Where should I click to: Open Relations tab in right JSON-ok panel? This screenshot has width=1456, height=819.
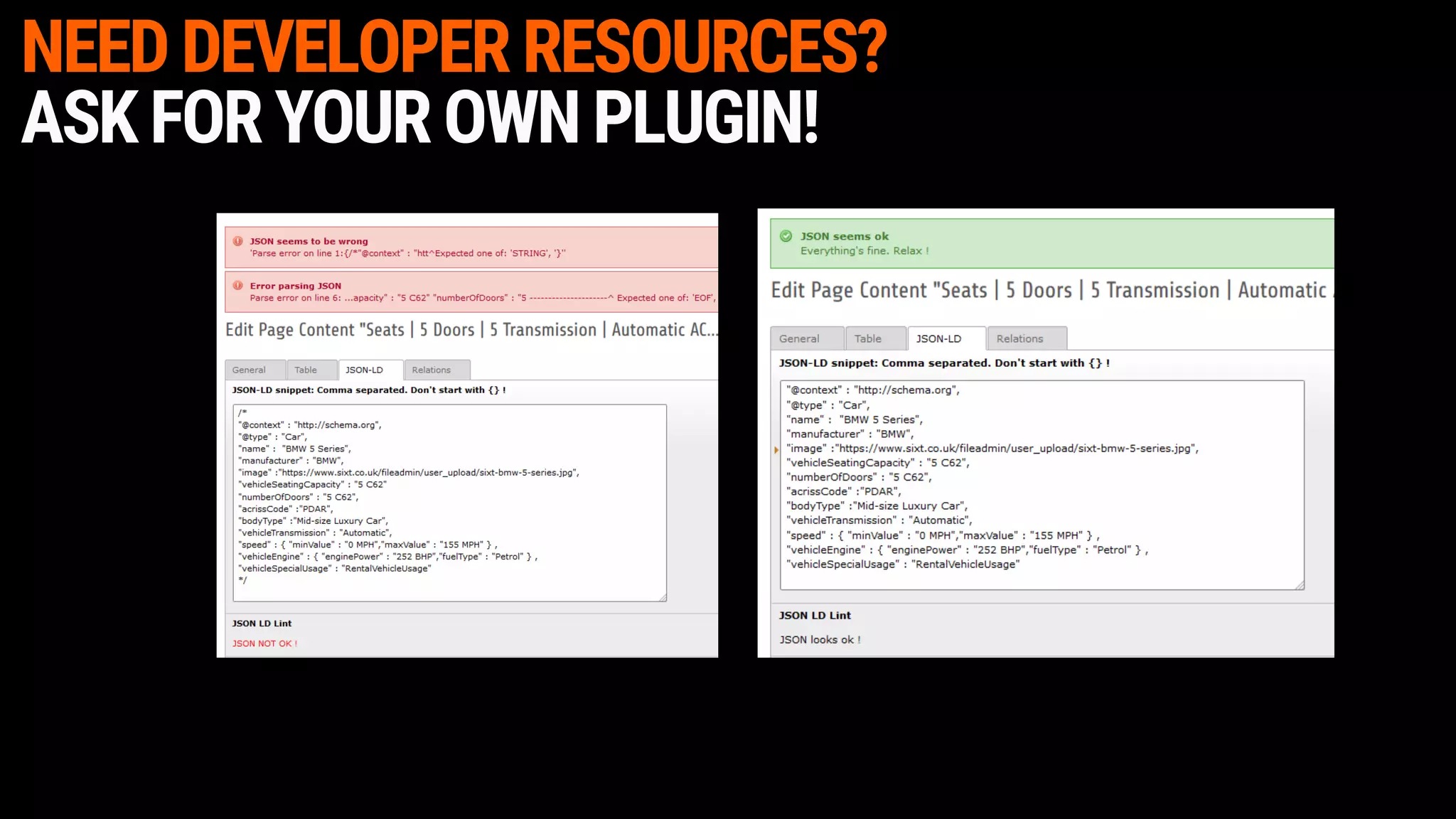tap(1027, 338)
